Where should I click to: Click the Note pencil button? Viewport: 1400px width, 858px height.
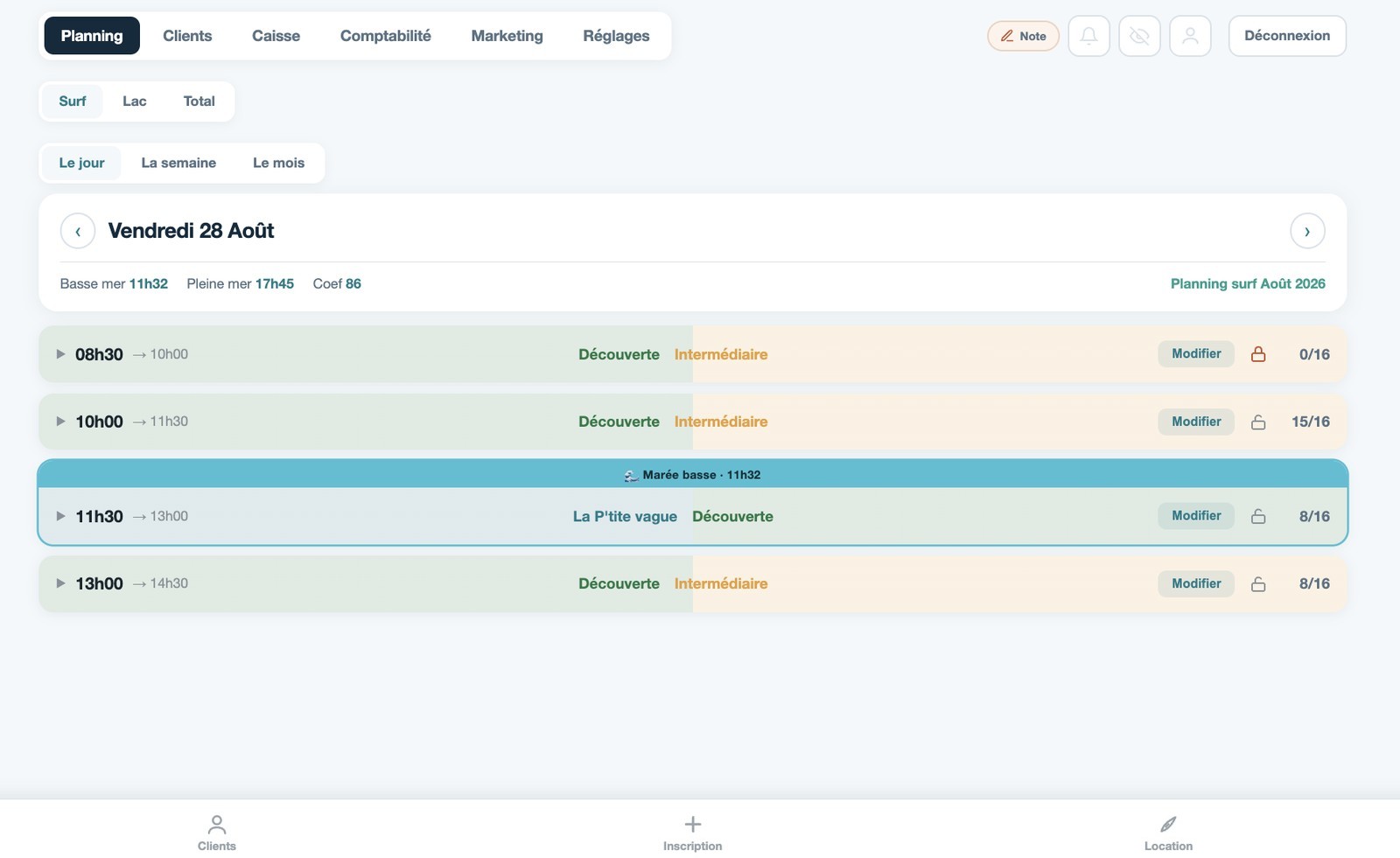tap(1023, 36)
